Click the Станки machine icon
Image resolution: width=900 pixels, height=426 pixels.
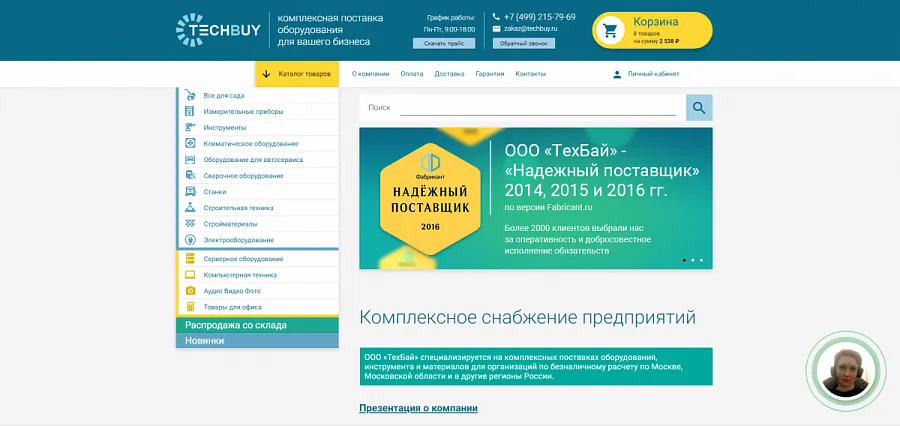point(191,192)
